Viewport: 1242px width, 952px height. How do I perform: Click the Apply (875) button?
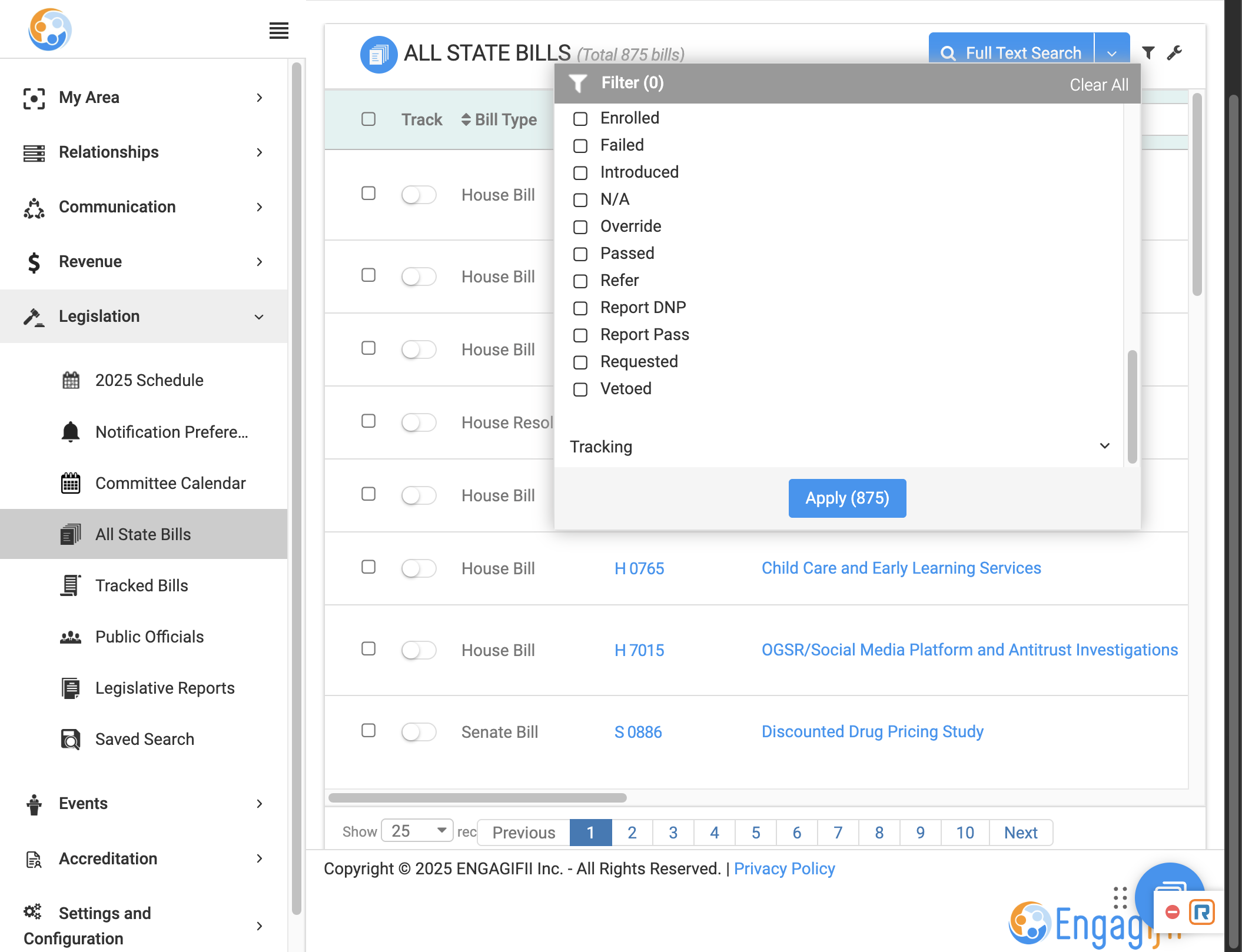(x=847, y=498)
